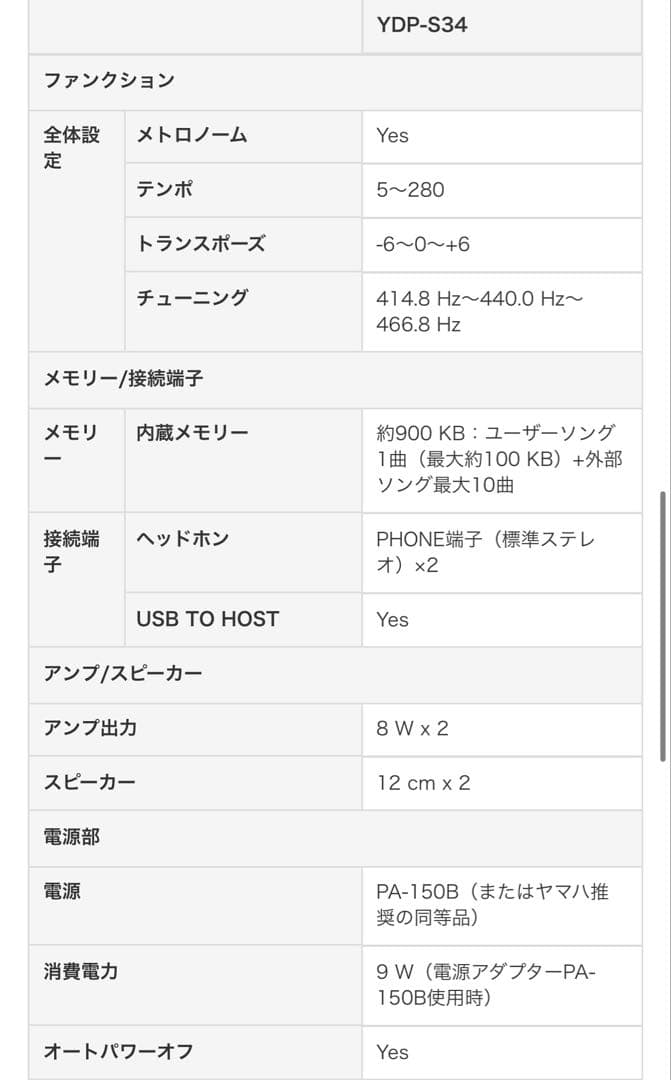Click the トランスポーズ row label
Screen dimensions: 671x1080
(x=200, y=243)
